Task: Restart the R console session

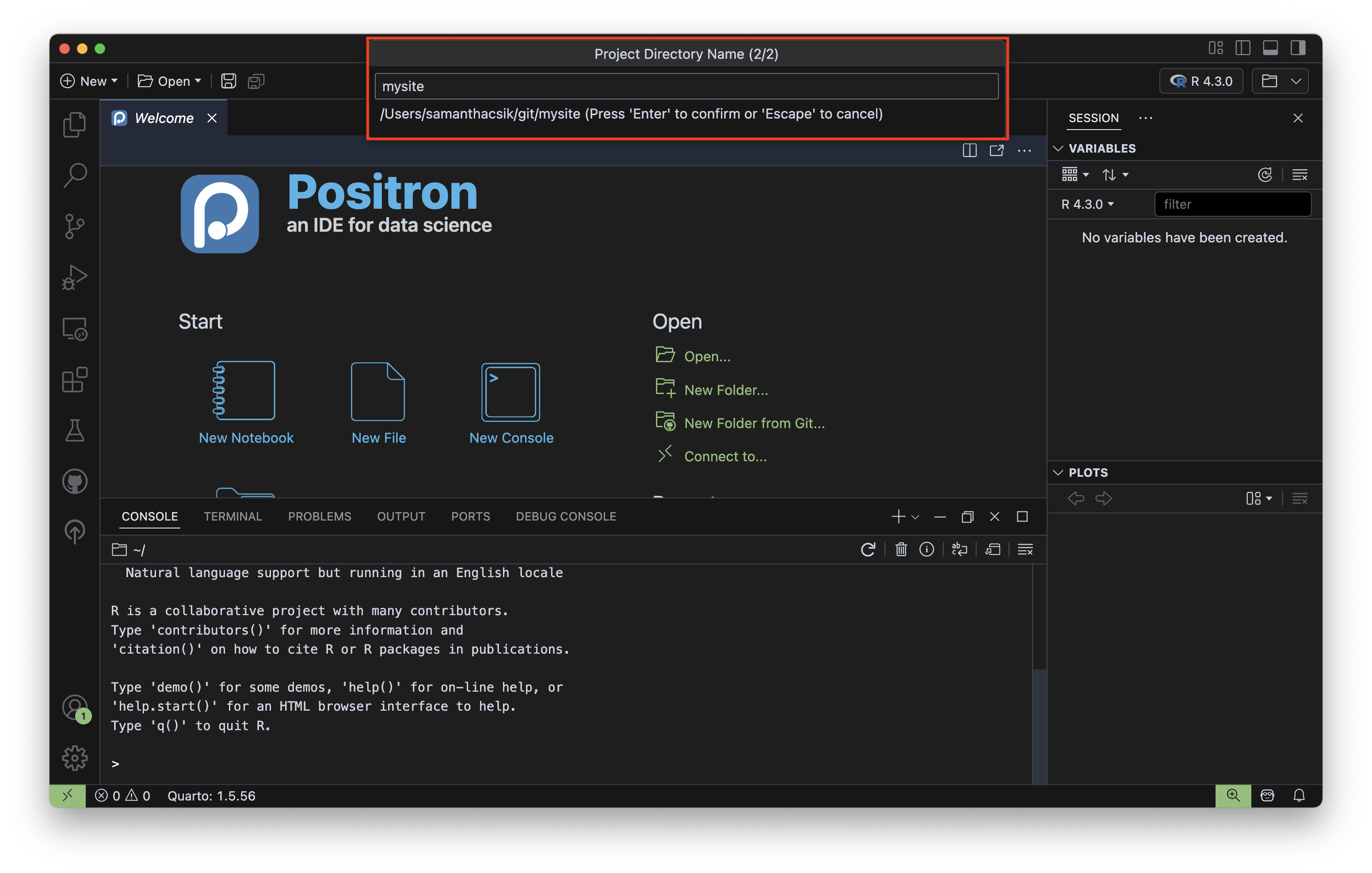Action: click(x=868, y=549)
